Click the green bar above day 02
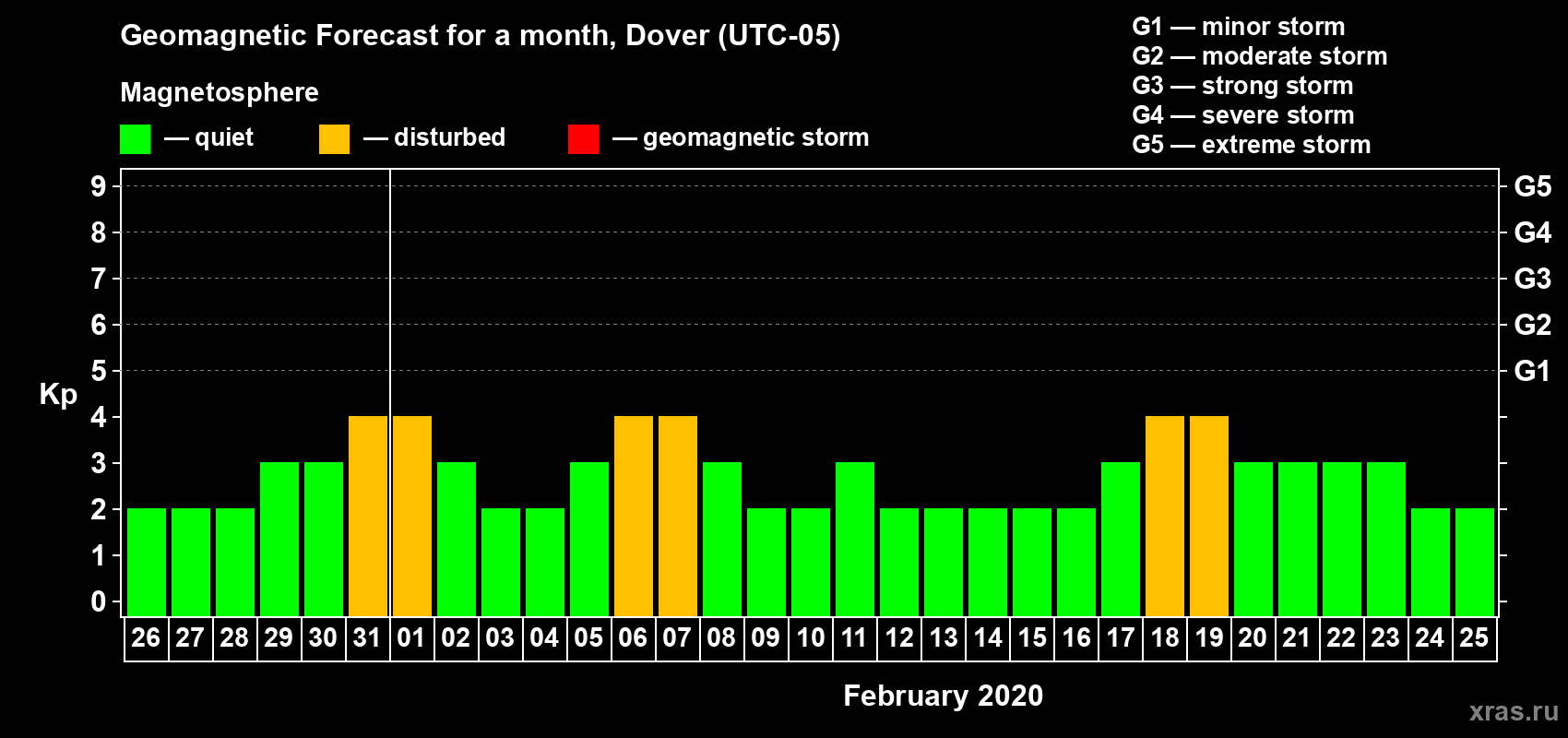This screenshot has width=1568, height=738. pyautogui.click(x=457, y=539)
